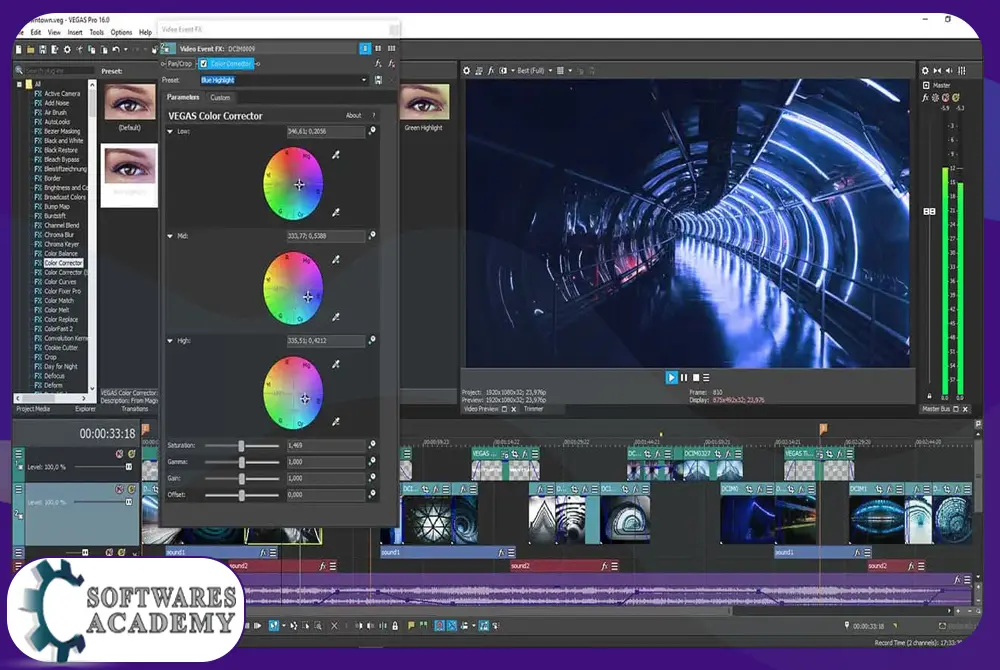
Task: Open the Preset dropdown arrow for Blue Highlight
Action: [x=364, y=80]
